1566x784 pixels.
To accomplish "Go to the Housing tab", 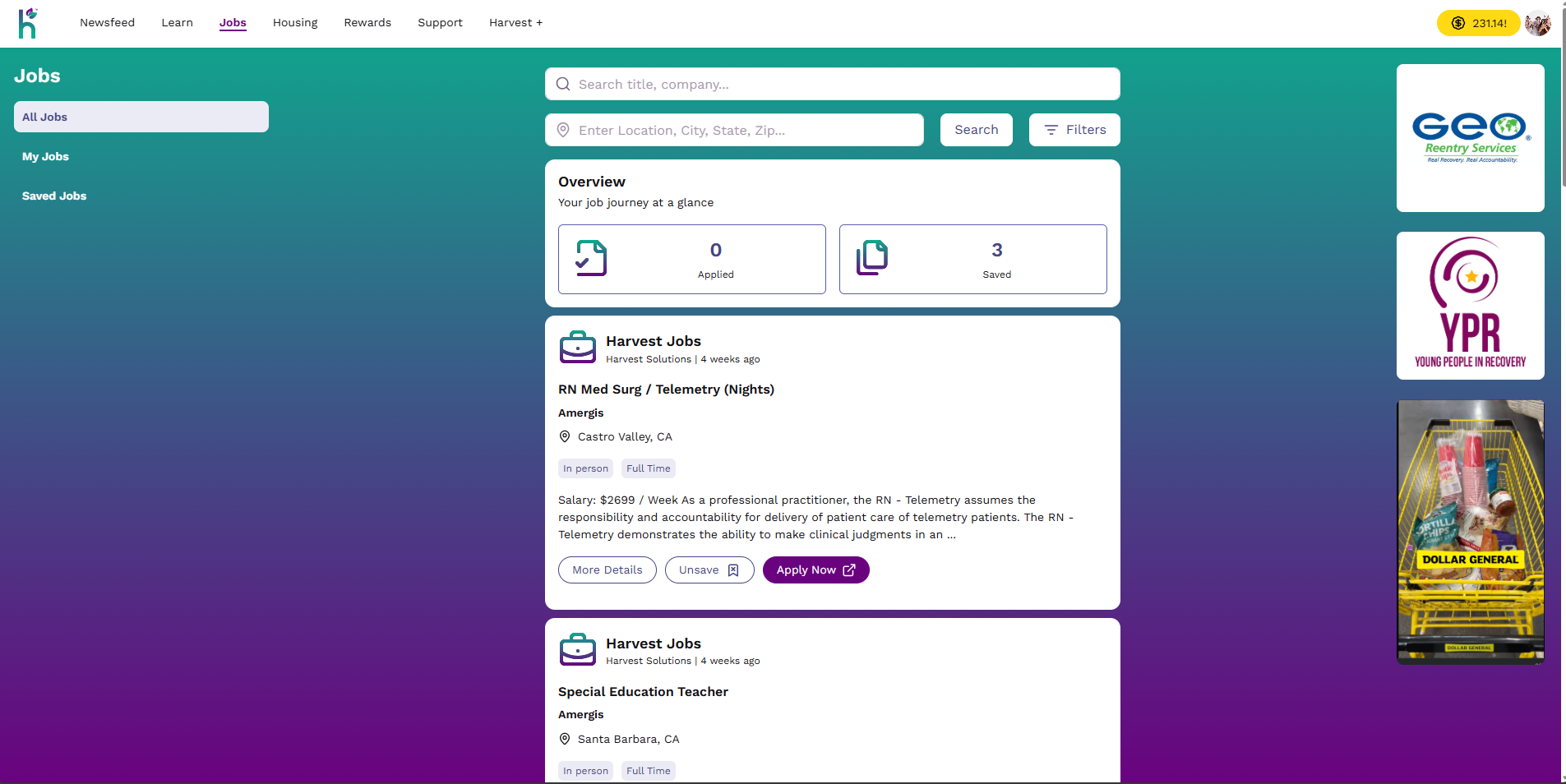I will click(x=295, y=23).
